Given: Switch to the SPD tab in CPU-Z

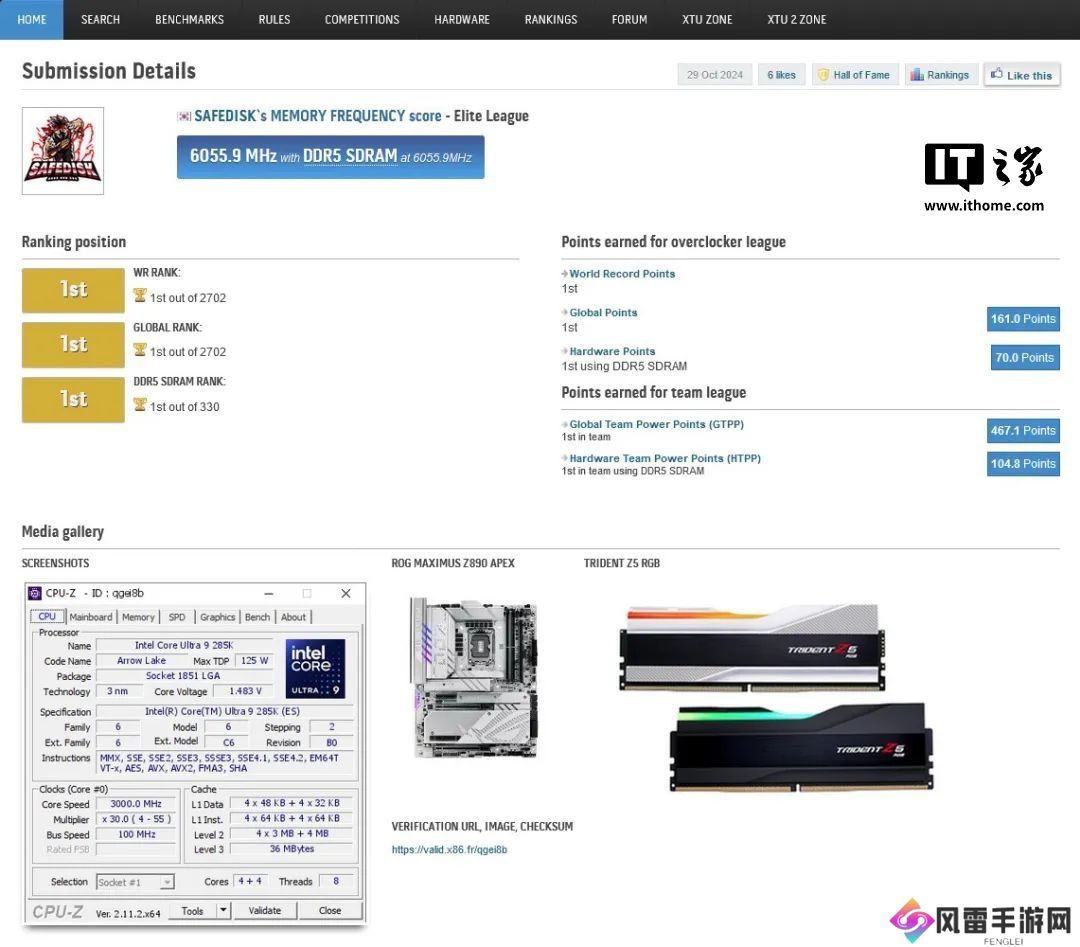Looking at the screenshot, I should [176, 617].
